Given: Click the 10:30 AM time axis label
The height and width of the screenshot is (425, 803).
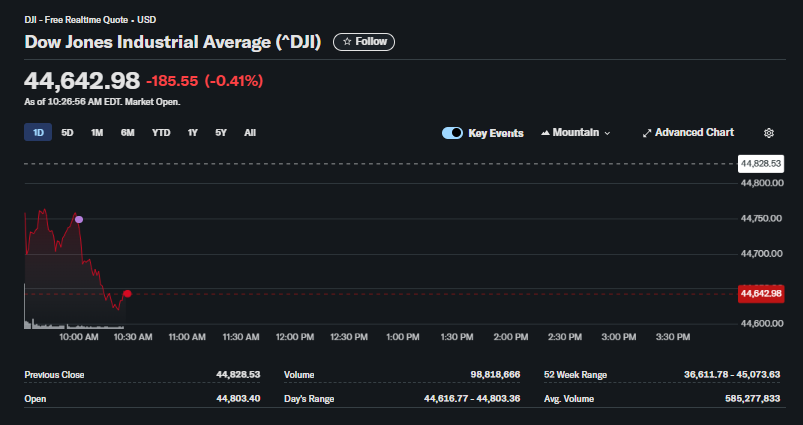Looking at the screenshot, I should click(x=133, y=337).
